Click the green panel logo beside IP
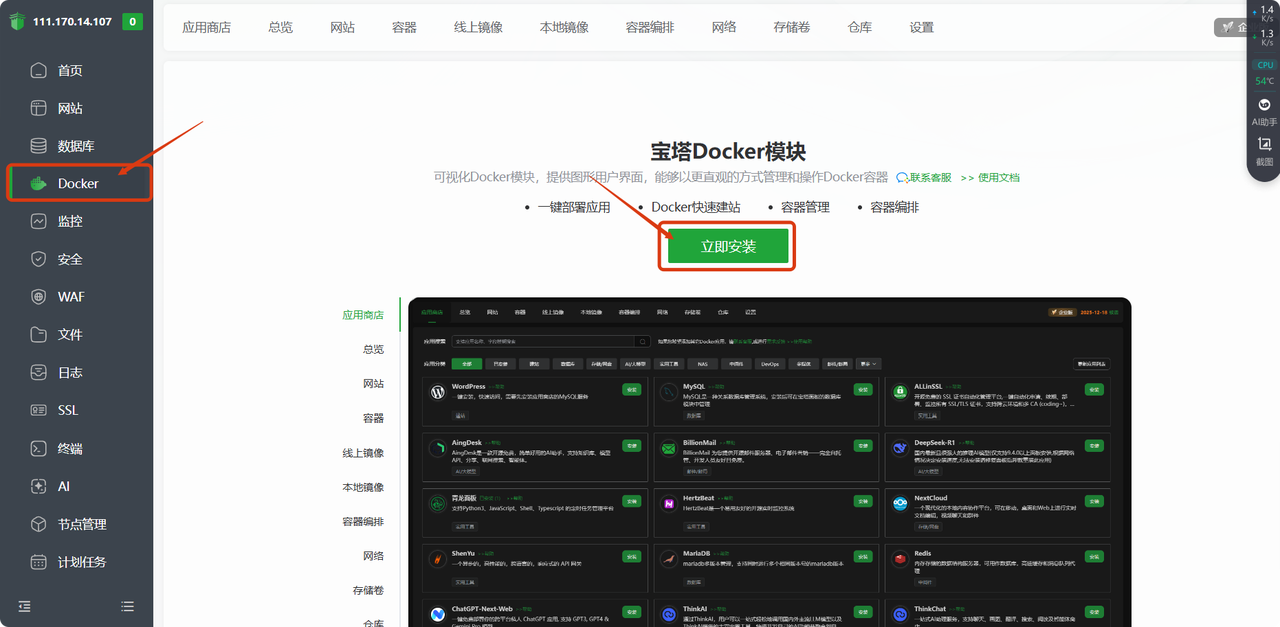The height and width of the screenshot is (627, 1280). click(16, 22)
